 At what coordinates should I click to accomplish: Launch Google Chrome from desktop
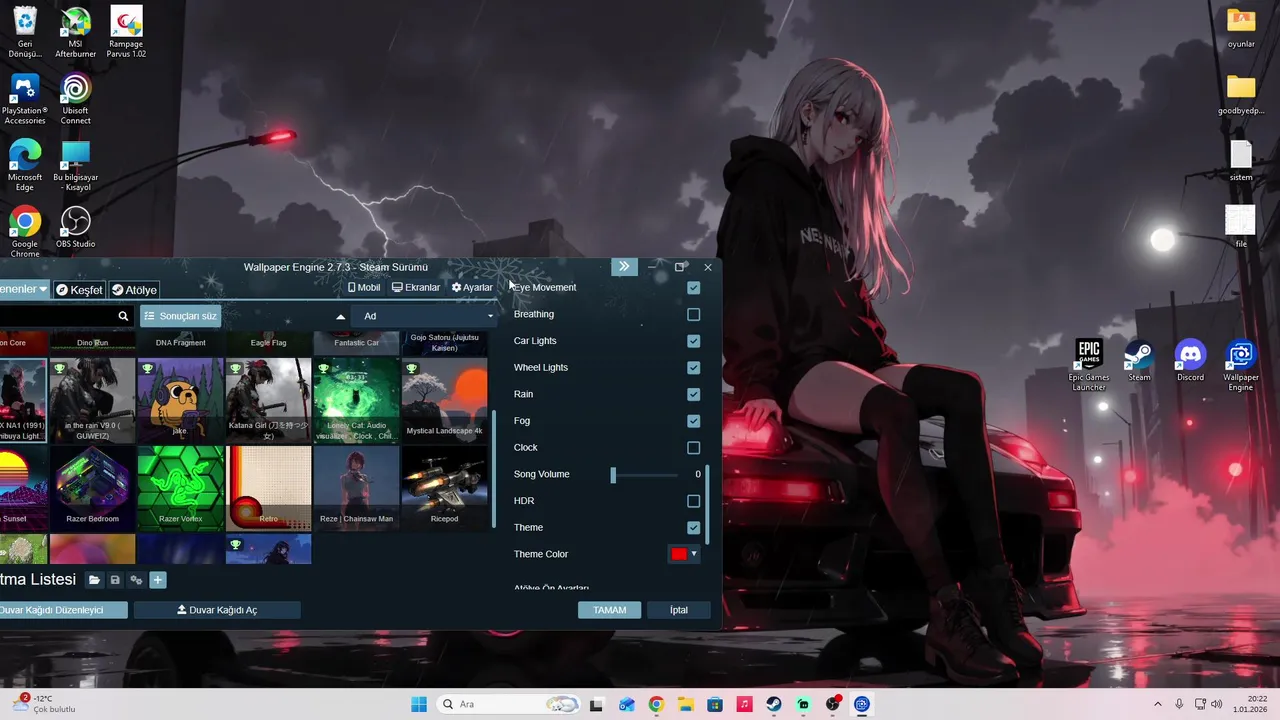coord(25,232)
